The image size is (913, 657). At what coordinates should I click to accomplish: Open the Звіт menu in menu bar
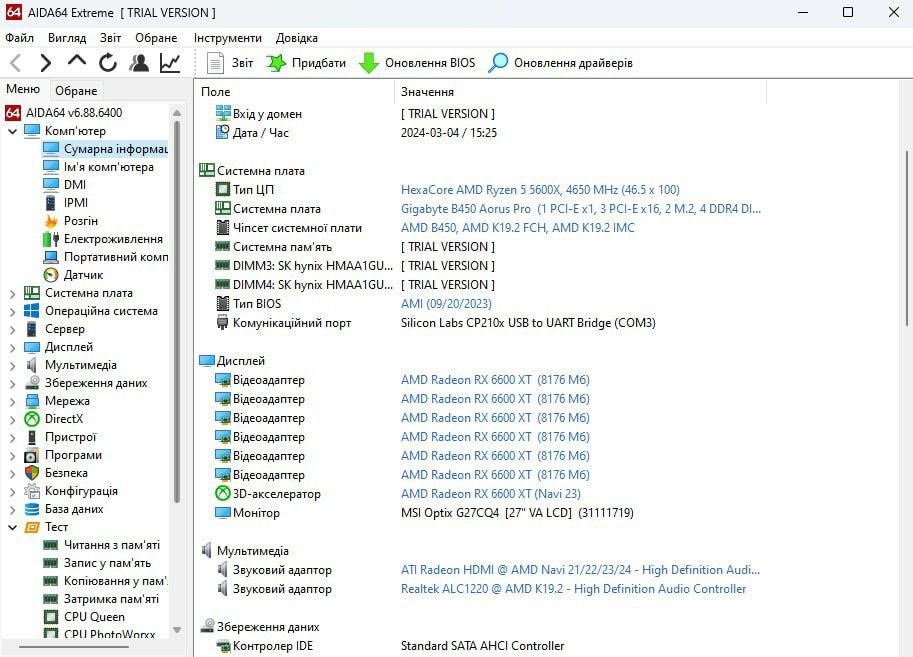pos(110,38)
